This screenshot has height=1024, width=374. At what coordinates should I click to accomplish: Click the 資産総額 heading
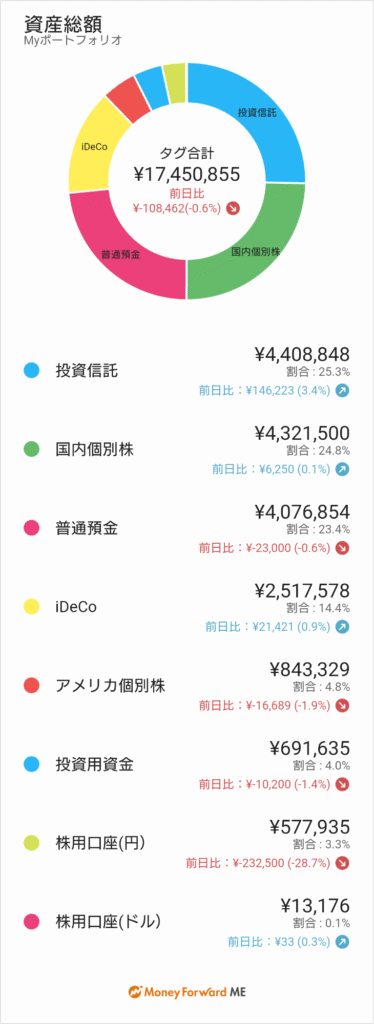(55, 24)
